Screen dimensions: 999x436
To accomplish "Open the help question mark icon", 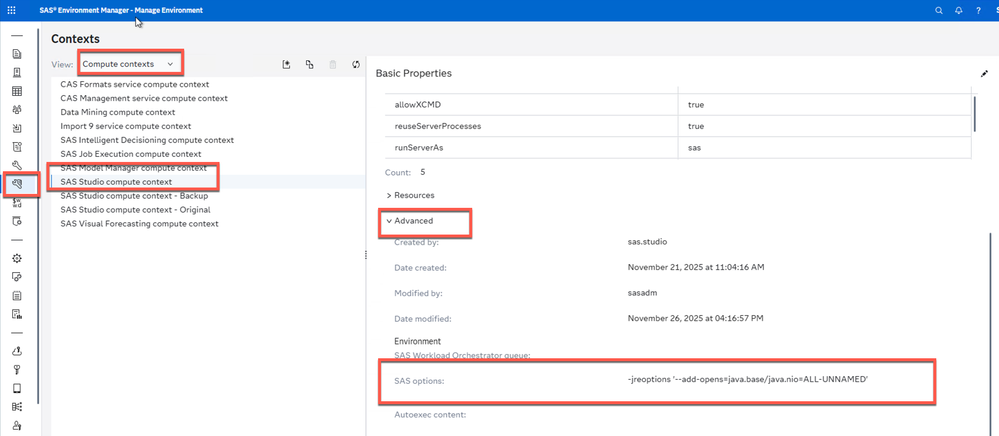I will (x=978, y=10).
